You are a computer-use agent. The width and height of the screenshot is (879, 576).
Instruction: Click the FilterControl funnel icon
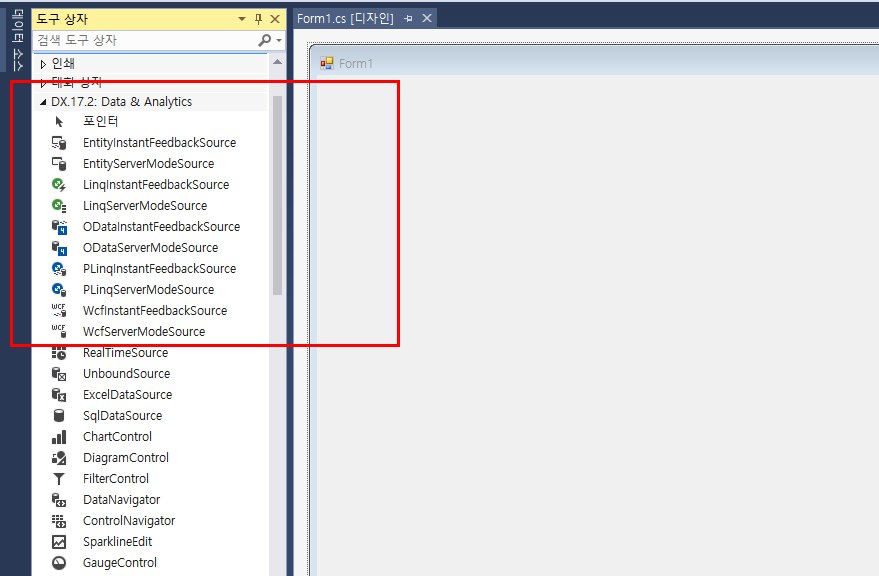coord(59,478)
